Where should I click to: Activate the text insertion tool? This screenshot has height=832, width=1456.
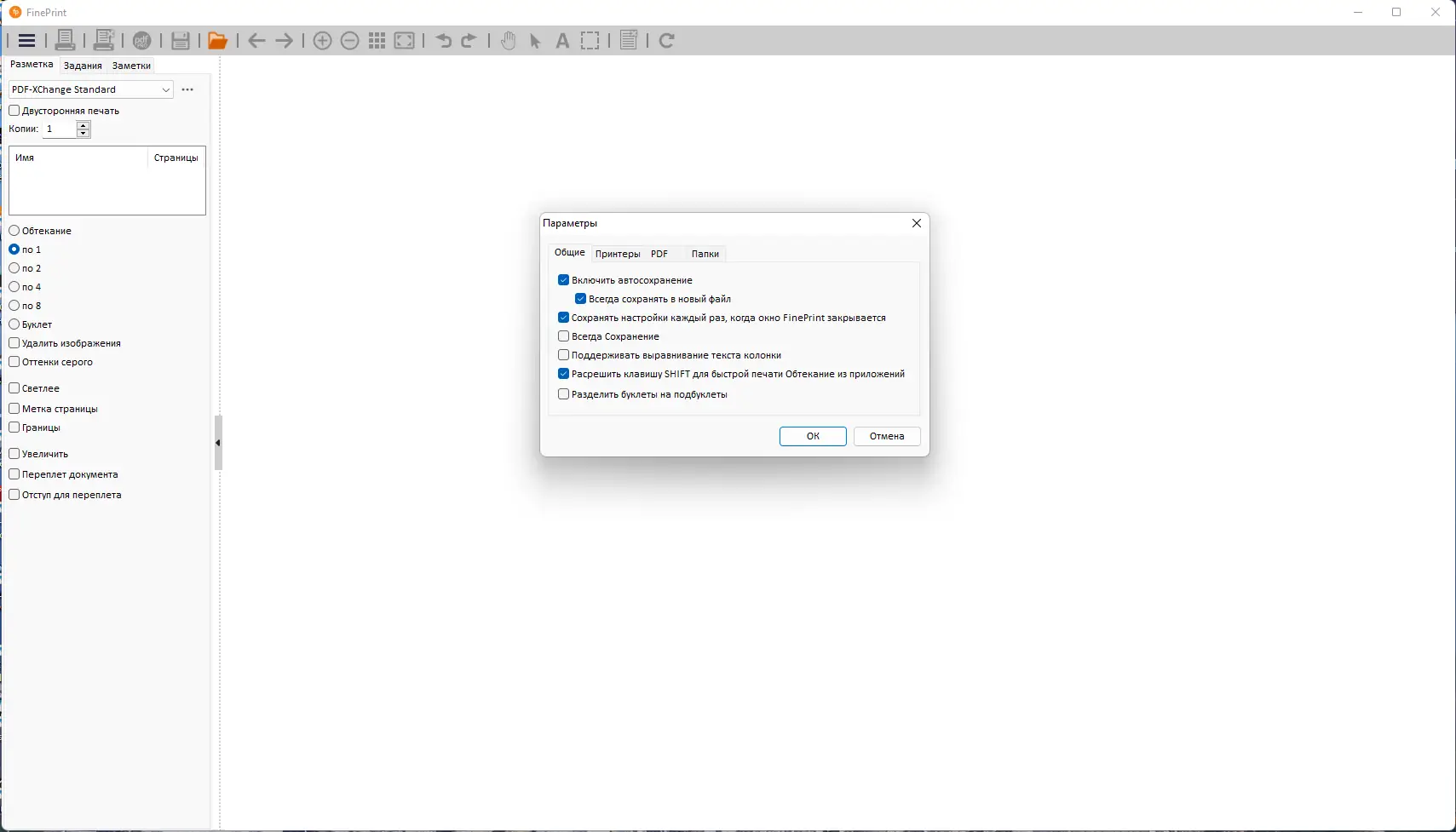pos(562,40)
